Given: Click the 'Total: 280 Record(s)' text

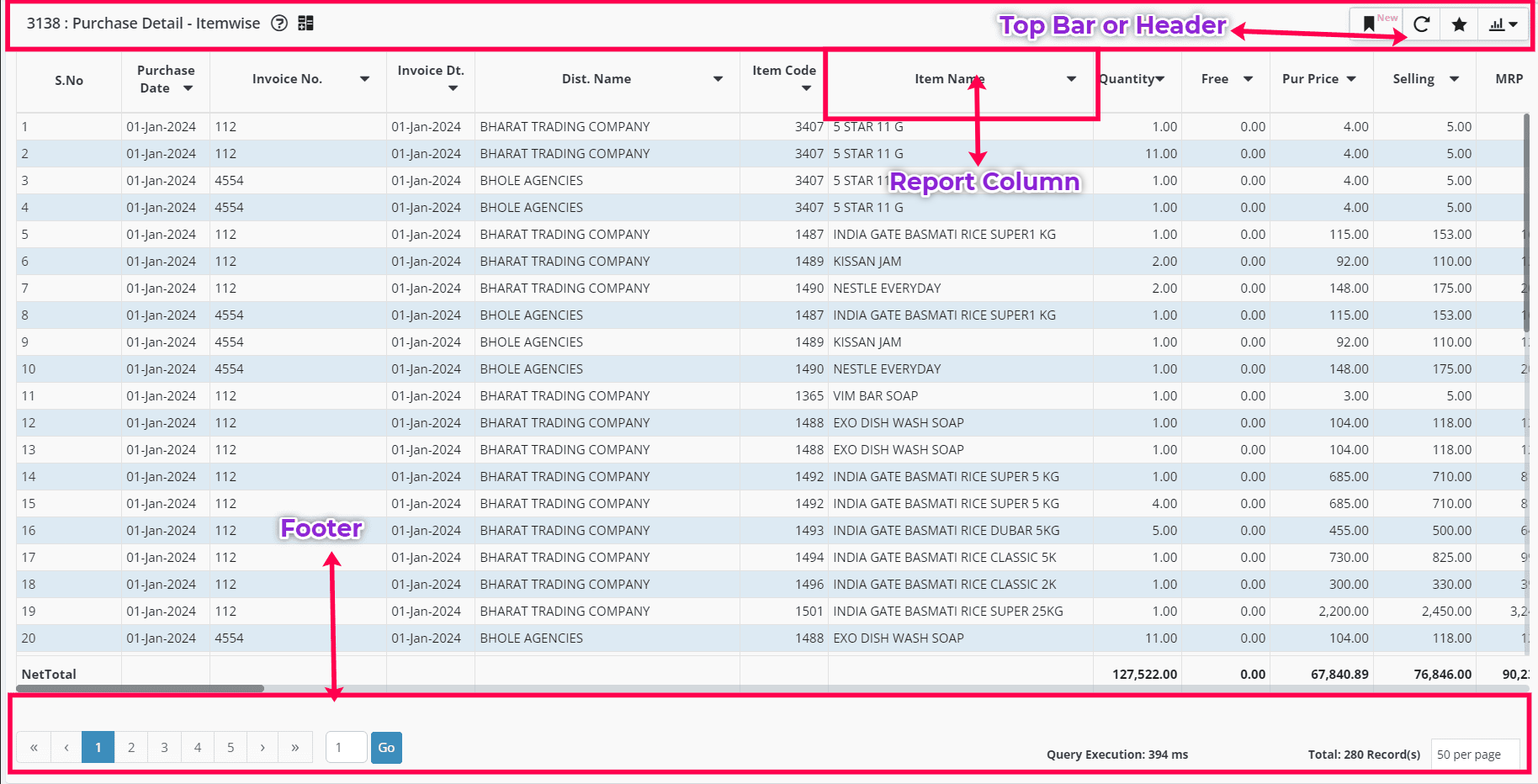Looking at the screenshot, I should point(1365,755).
